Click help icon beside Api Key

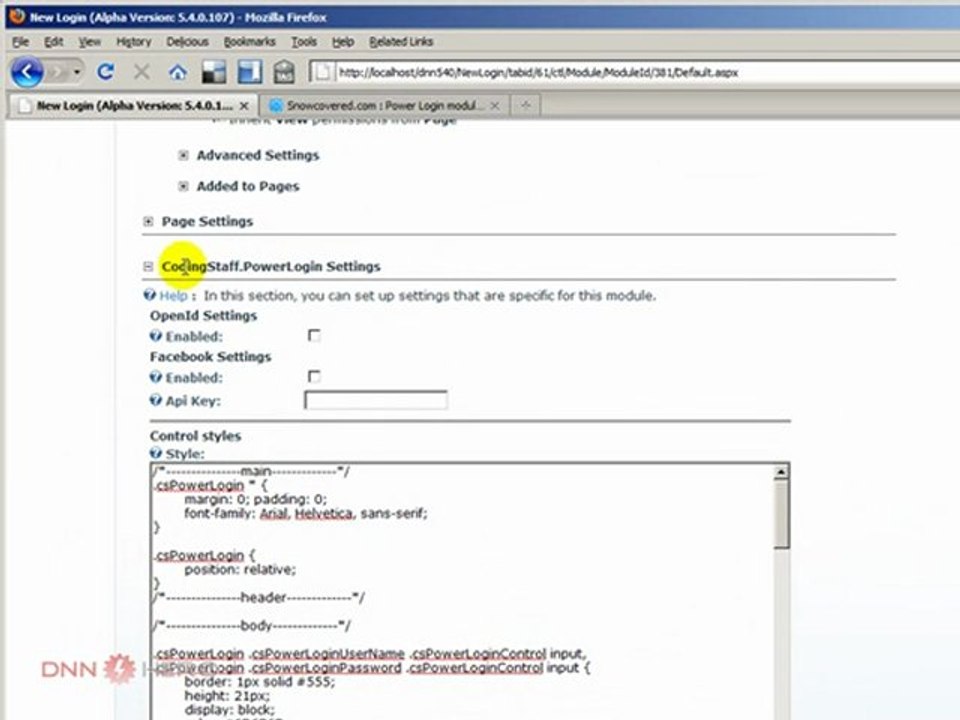pyautogui.click(x=156, y=400)
